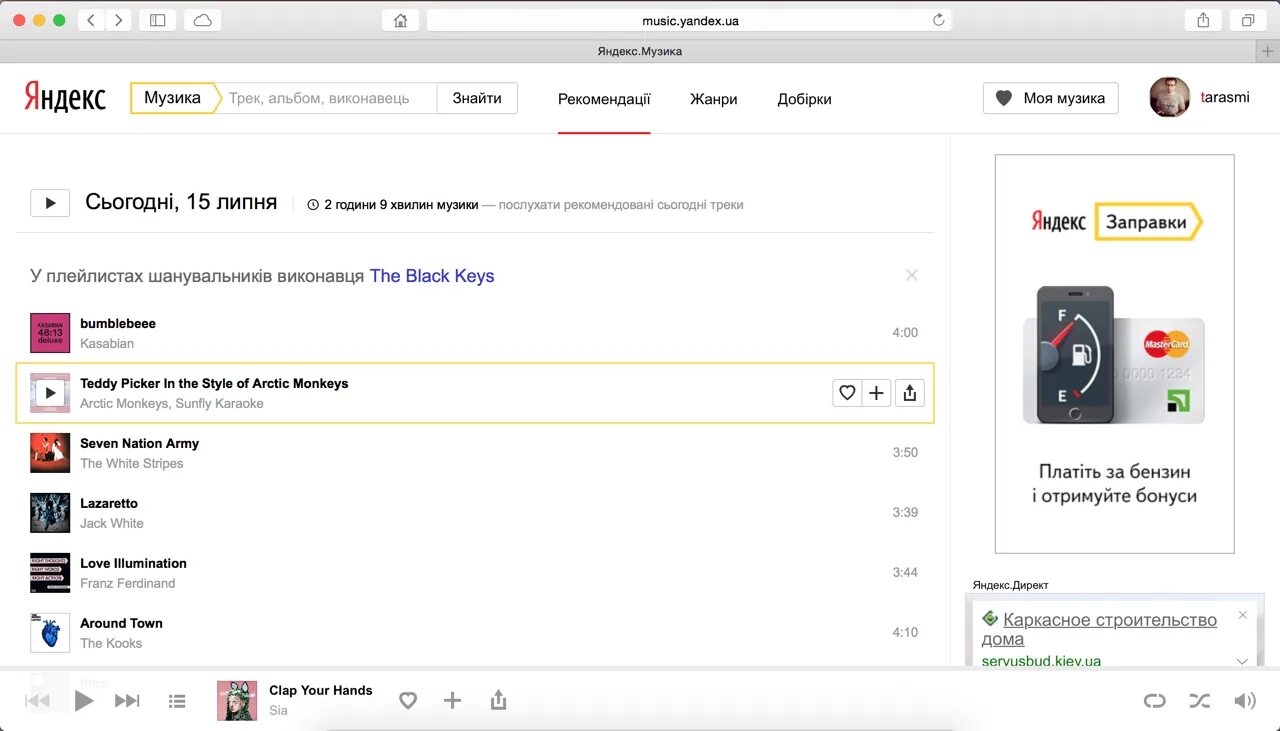
Task: Add Clap Your Hands to playlist
Action: pyautogui.click(x=452, y=701)
